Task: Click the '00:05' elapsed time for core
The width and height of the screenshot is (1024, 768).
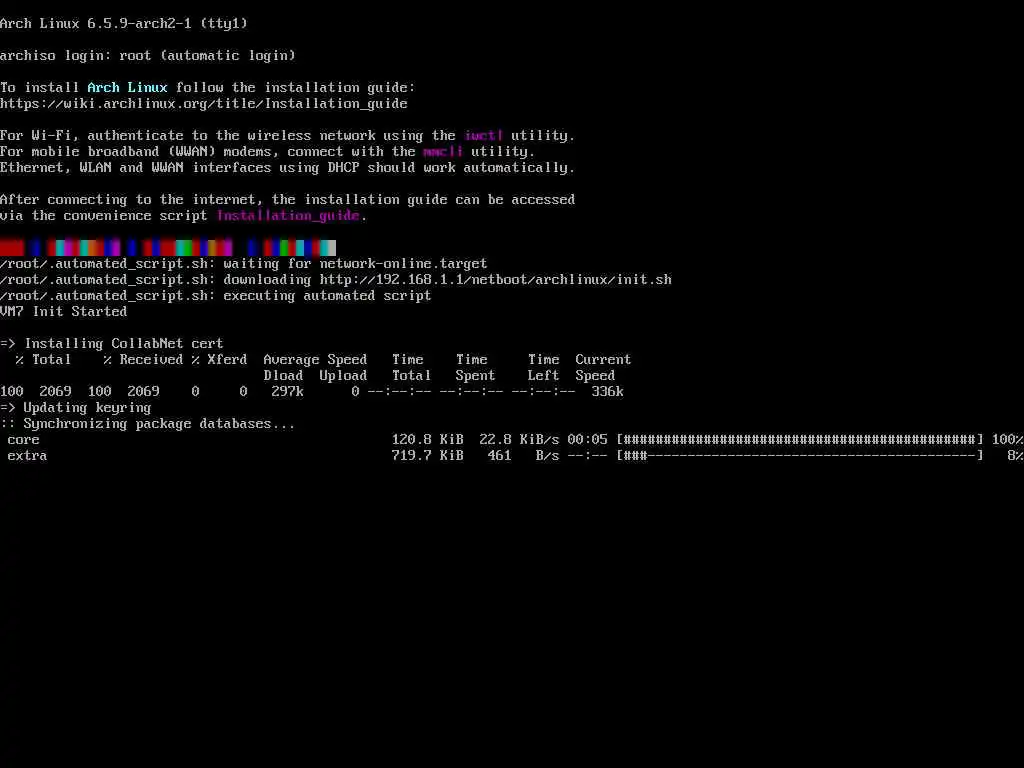Action: coord(587,440)
